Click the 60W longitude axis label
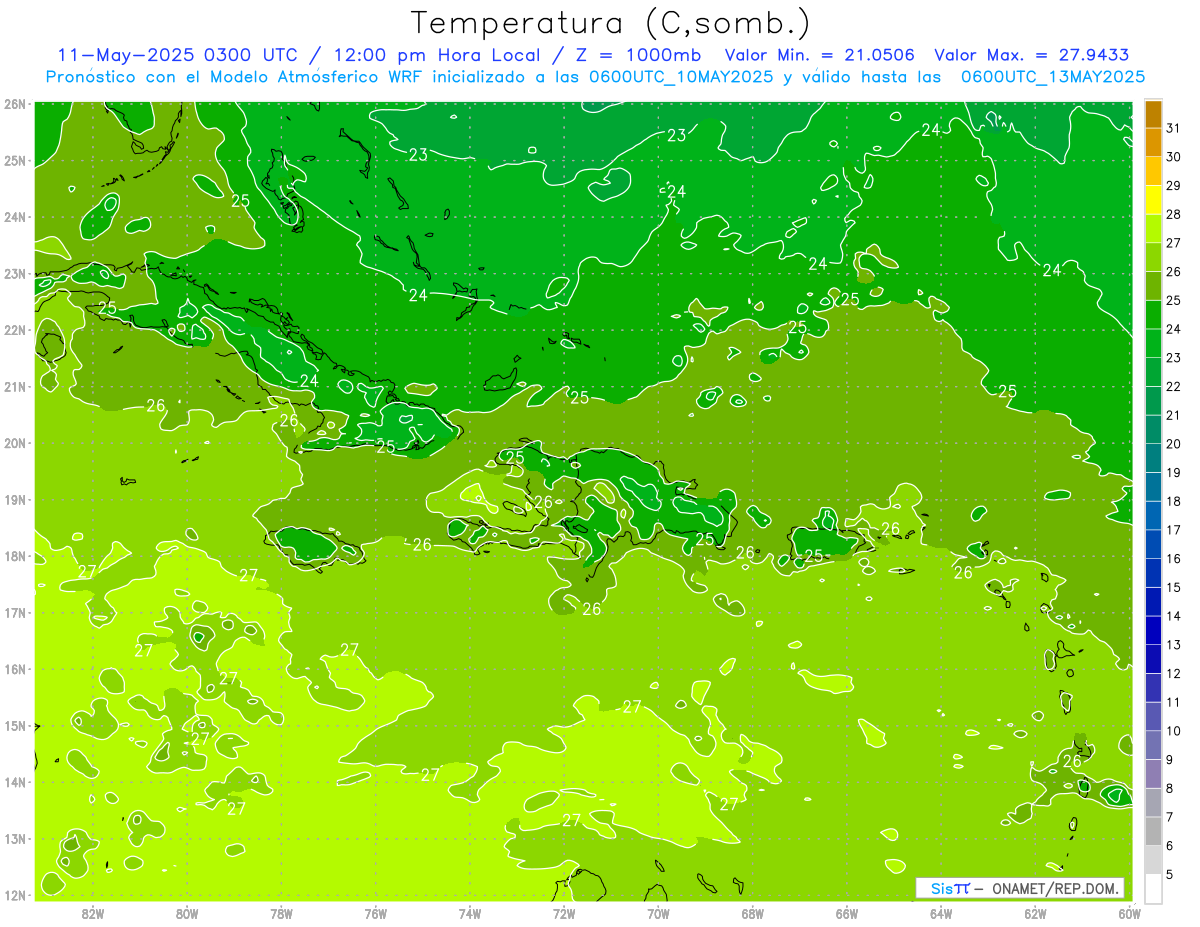The height and width of the screenshot is (927, 1200). (x=1129, y=912)
